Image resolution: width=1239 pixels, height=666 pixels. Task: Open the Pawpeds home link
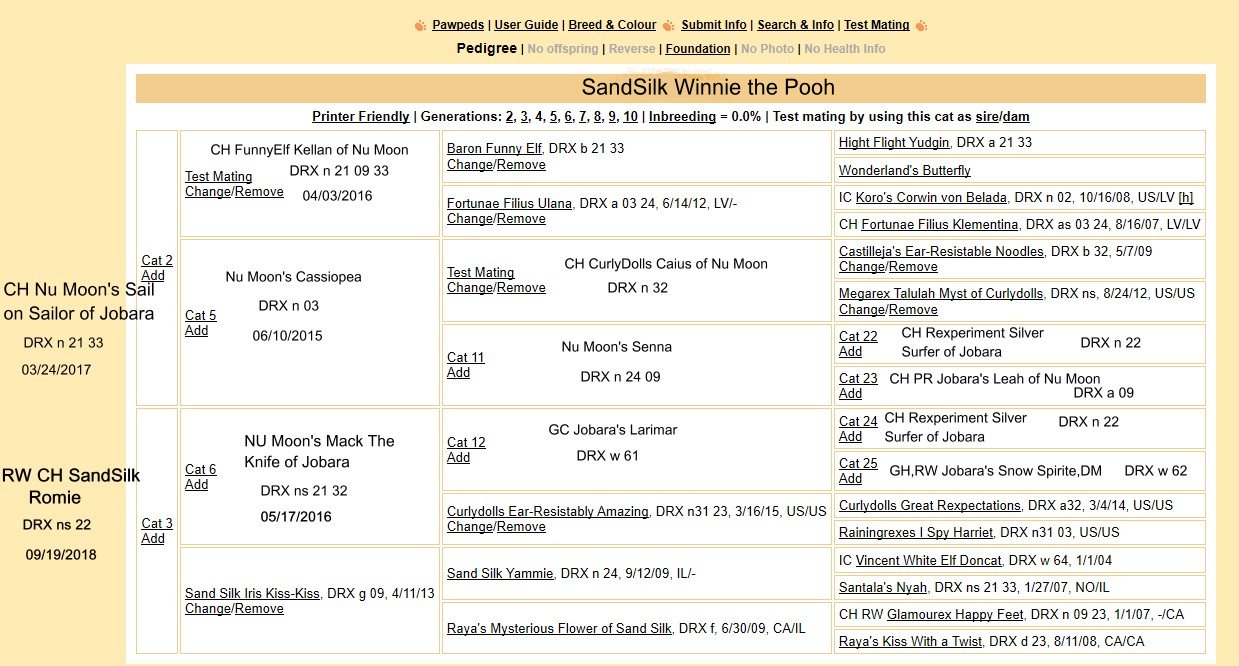pyautogui.click(x=460, y=25)
